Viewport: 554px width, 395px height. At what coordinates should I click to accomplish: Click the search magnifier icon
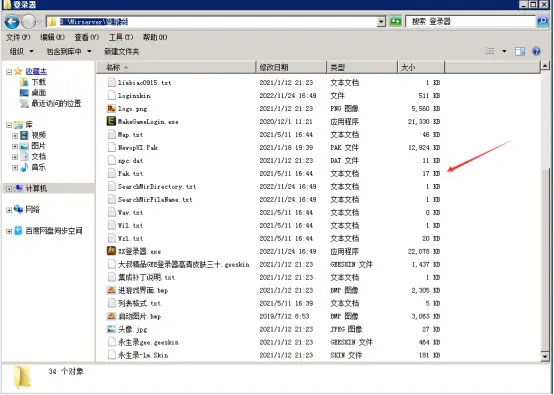click(542, 22)
